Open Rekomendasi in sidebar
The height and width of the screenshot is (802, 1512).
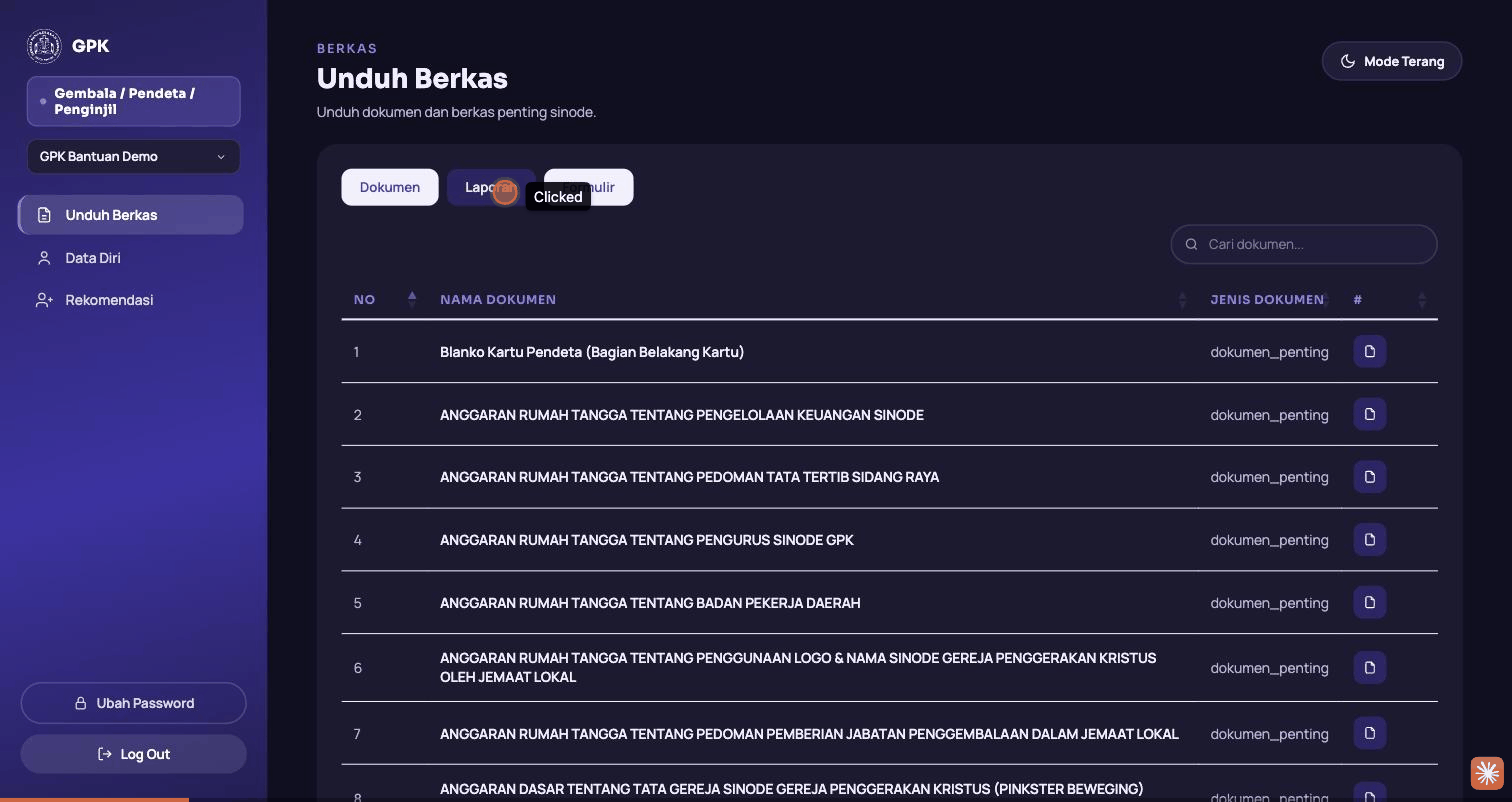[x=131, y=300]
